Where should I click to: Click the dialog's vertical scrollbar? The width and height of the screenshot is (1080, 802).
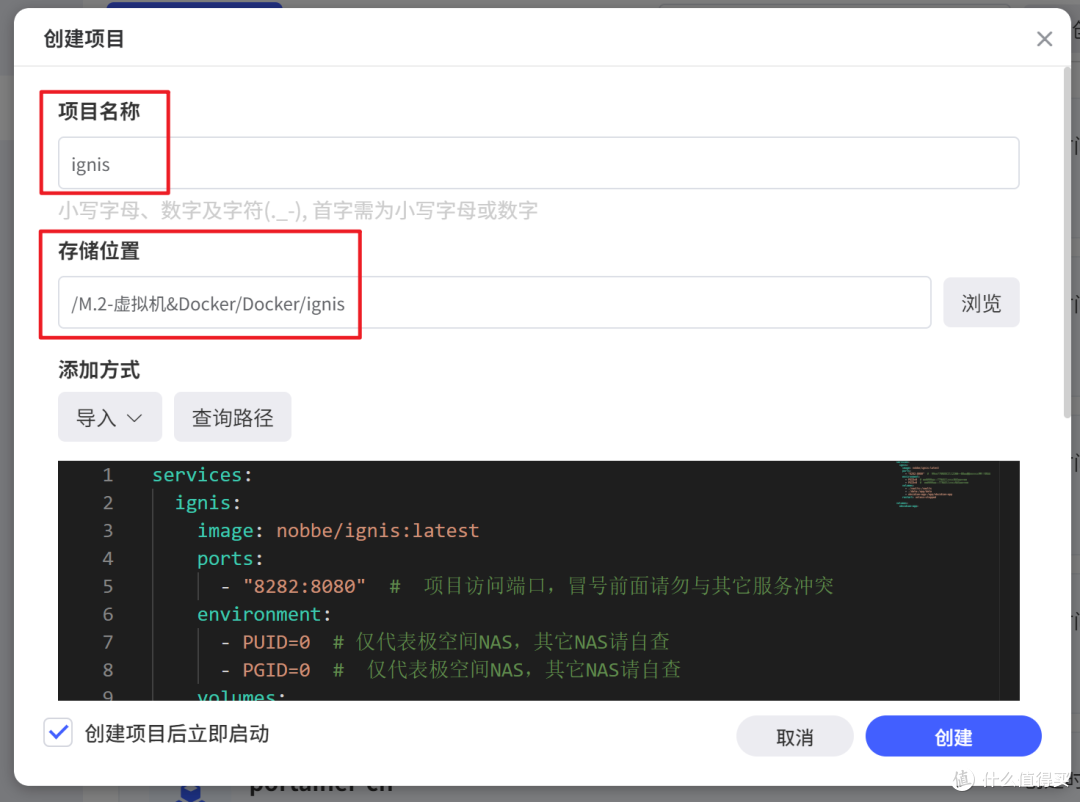tap(1067, 241)
